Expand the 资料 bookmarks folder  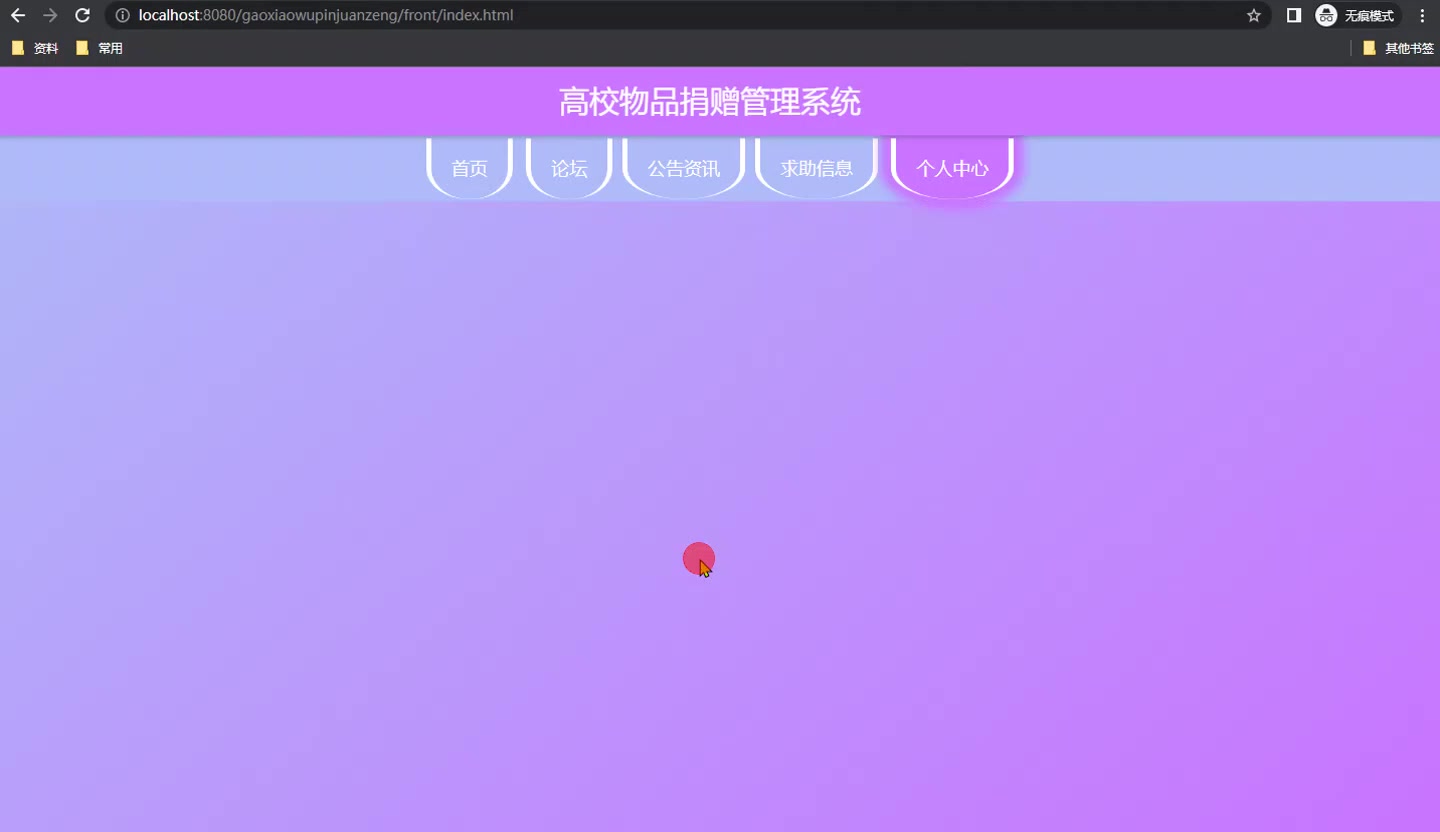coord(35,47)
